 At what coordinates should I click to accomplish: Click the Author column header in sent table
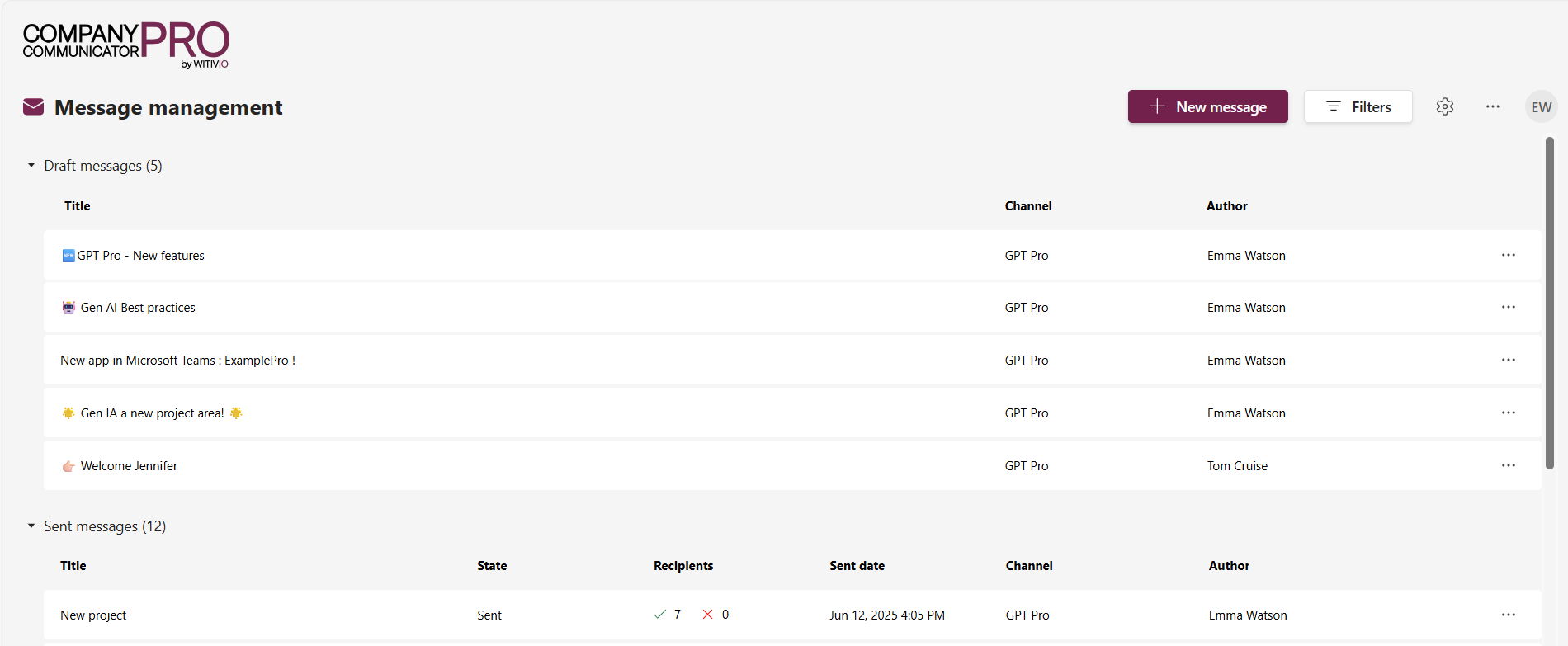click(x=1229, y=566)
